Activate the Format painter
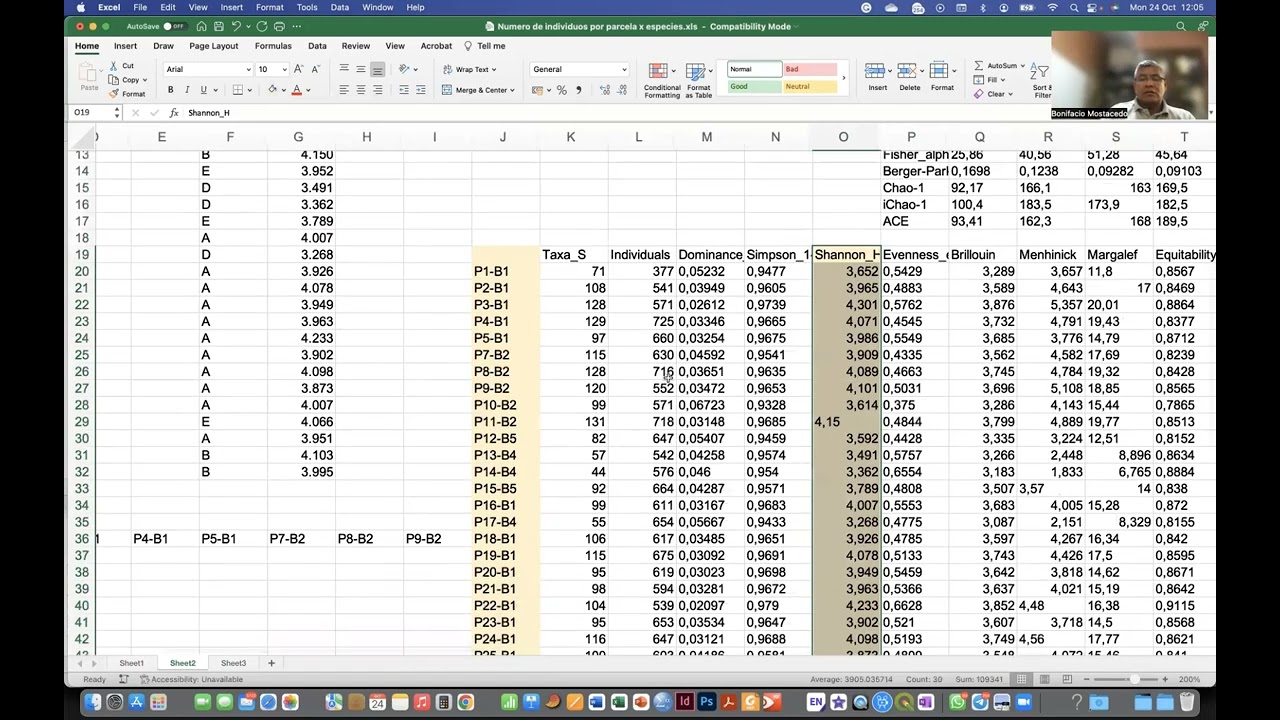Screen dimensions: 1280x720 pyautogui.click(x=127, y=94)
